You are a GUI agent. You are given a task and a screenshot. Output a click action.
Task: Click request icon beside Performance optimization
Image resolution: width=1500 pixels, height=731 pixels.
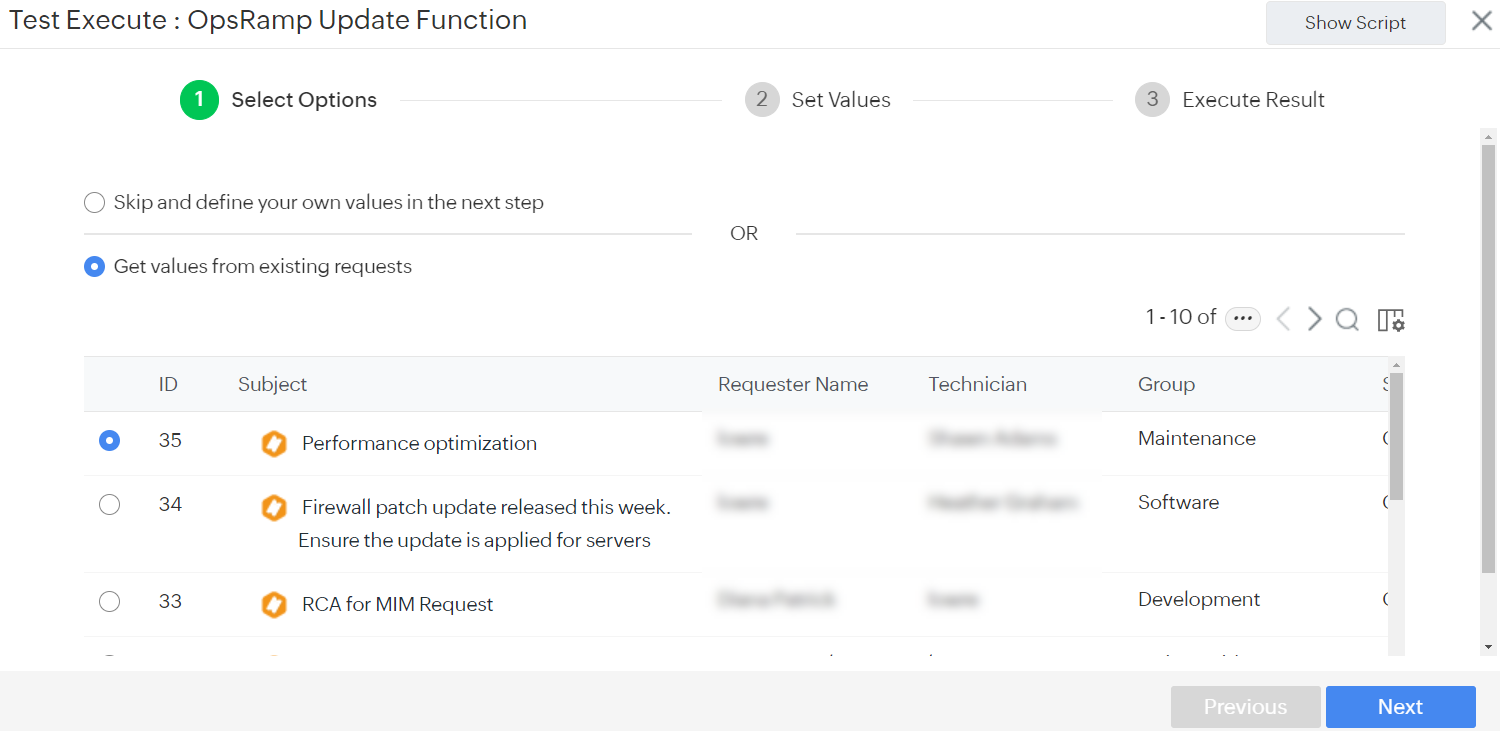pyautogui.click(x=274, y=444)
